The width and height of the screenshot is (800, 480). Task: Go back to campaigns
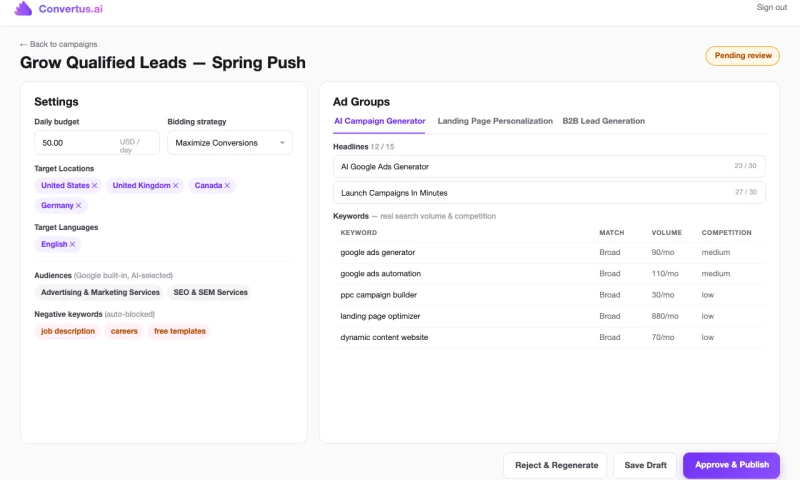pos(59,44)
